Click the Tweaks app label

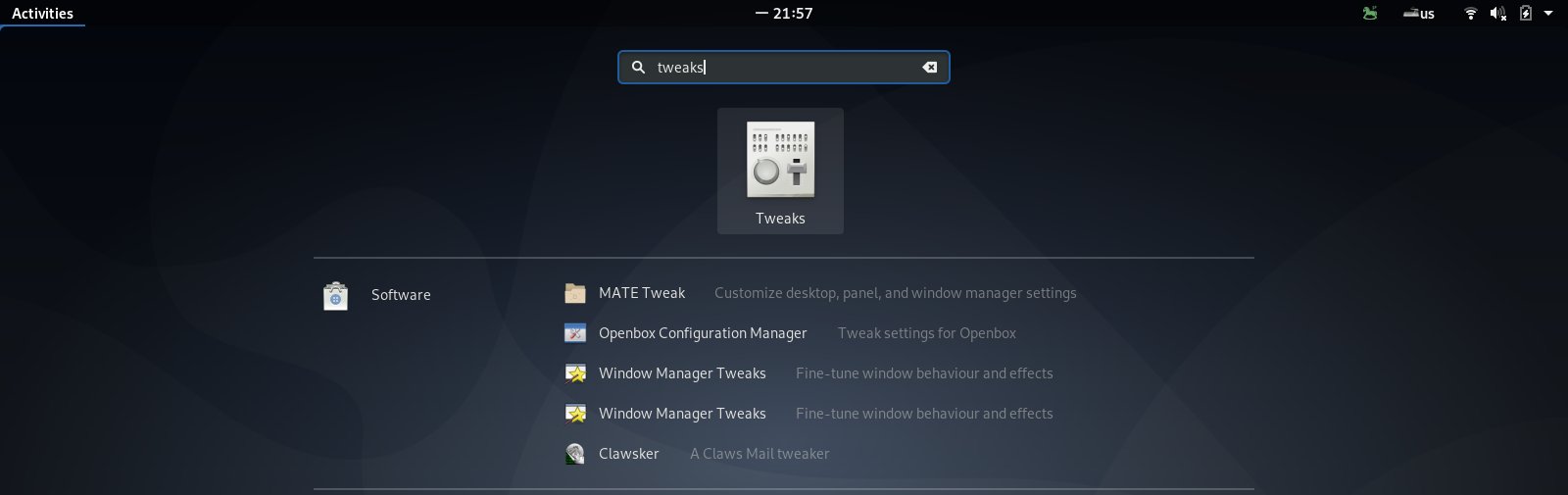click(780, 219)
